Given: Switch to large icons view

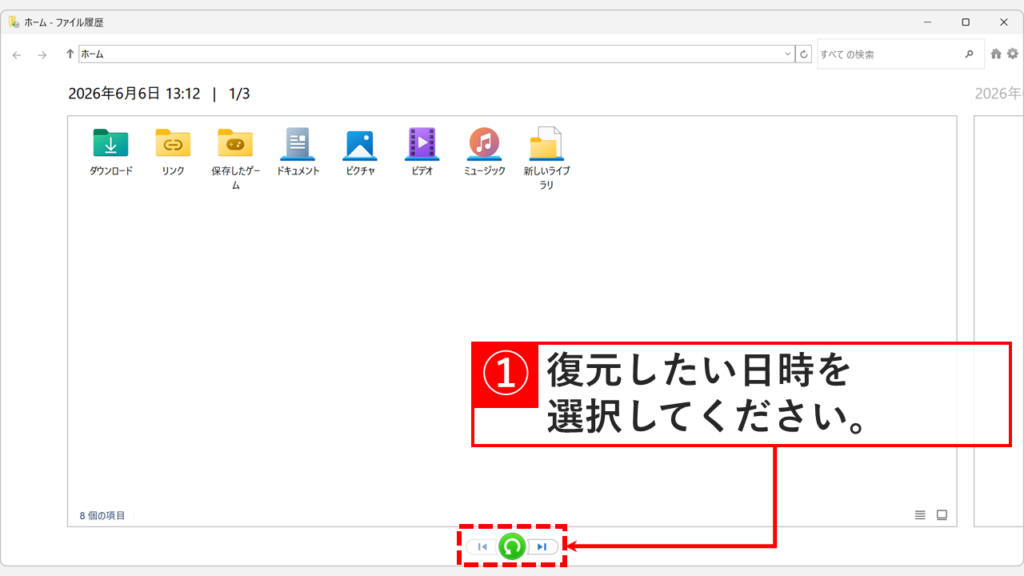Looking at the screenshot, I should coord(942,515).
